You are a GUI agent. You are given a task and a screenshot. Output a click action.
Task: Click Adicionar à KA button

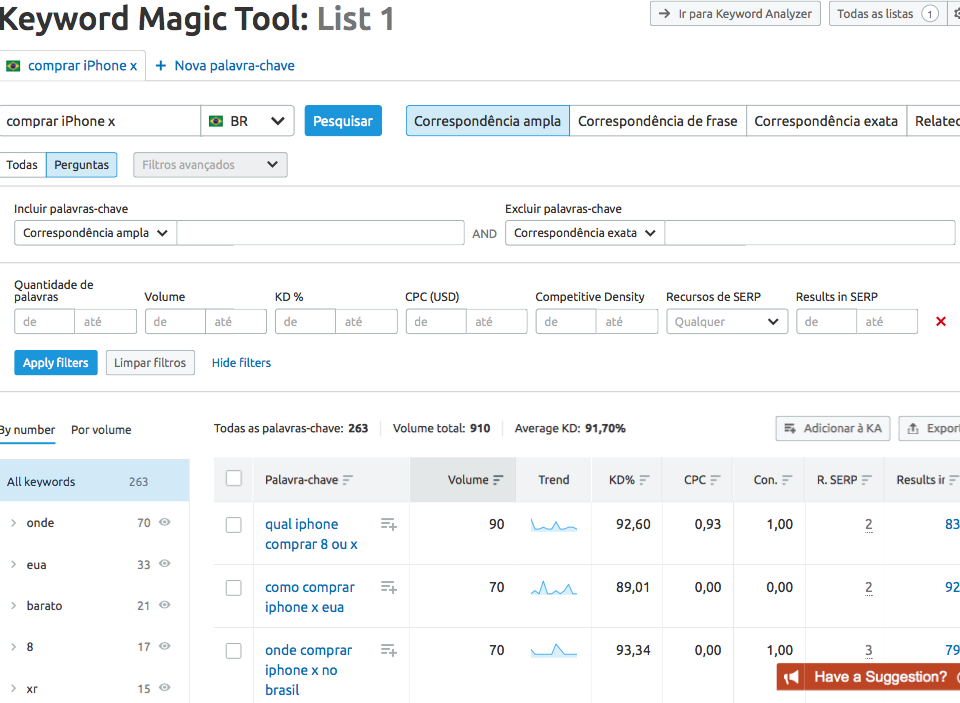pos(833,428)
